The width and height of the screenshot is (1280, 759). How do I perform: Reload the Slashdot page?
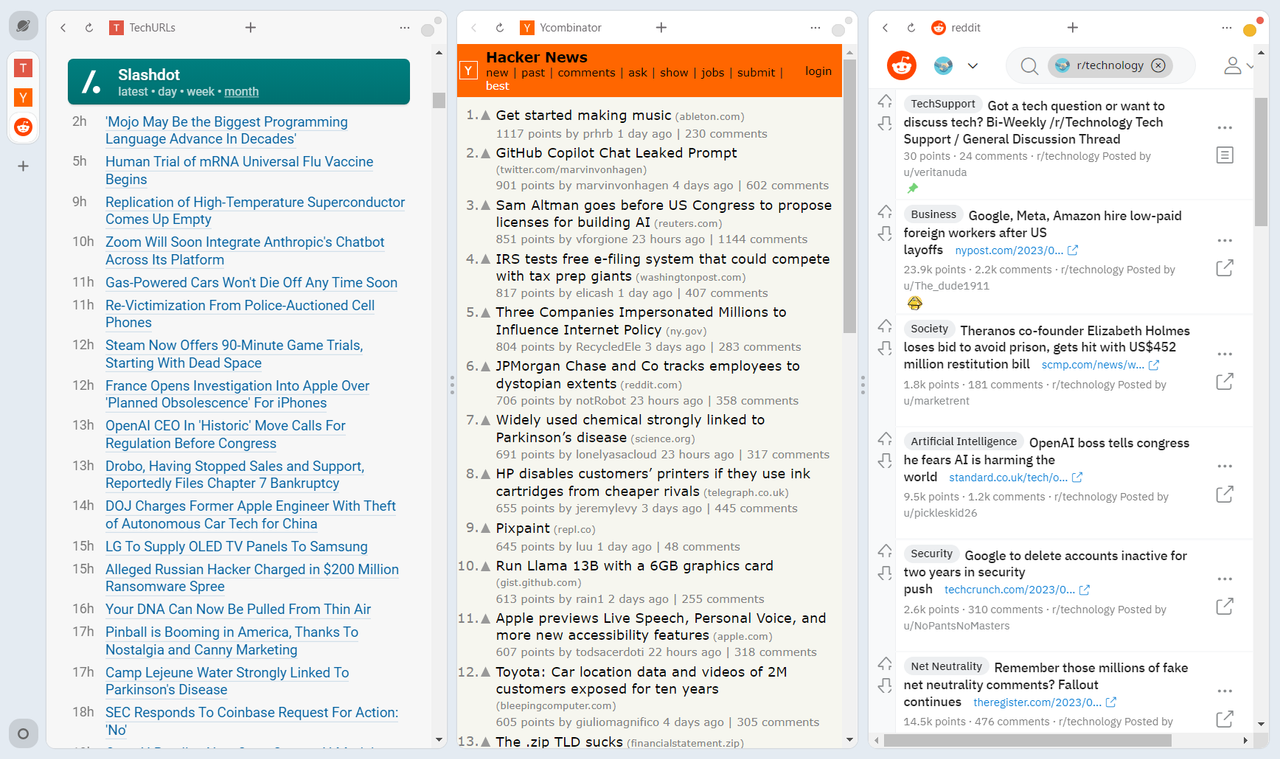tap(88, 28)
